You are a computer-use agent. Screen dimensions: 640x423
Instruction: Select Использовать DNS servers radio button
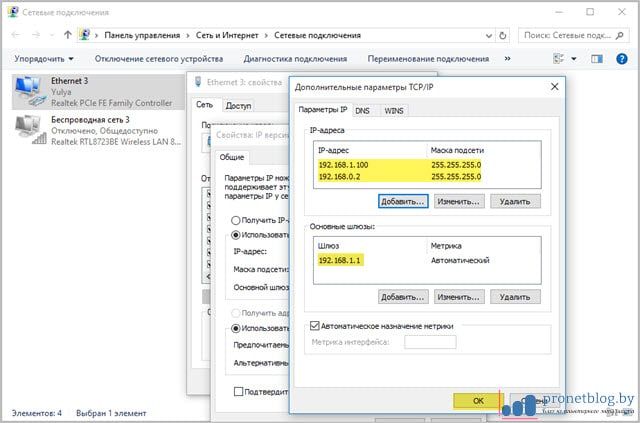pyautogui.click(x=236, y=328)
